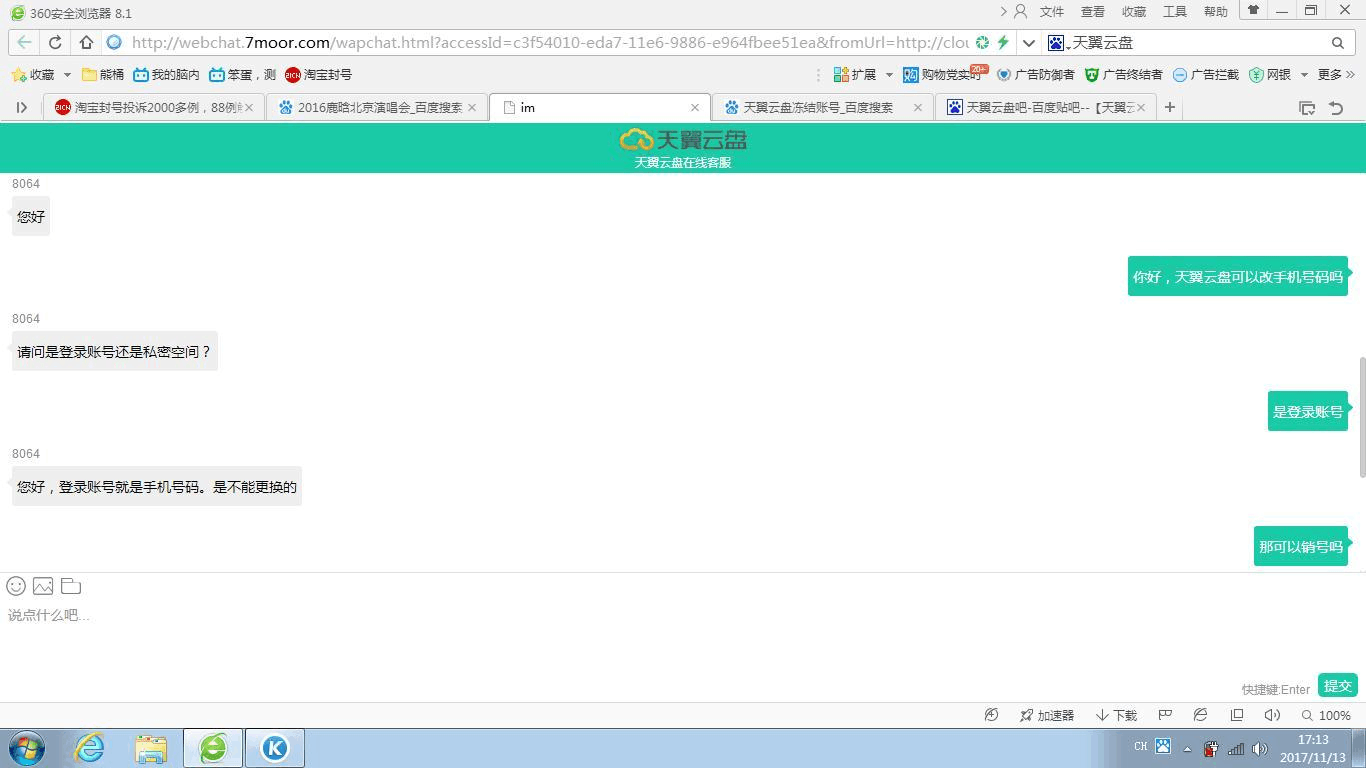Screen dimensions: 1366x768
Task: Switch to the 天翼云盘冻结账号 tab
Action: [x=823, y=107]
